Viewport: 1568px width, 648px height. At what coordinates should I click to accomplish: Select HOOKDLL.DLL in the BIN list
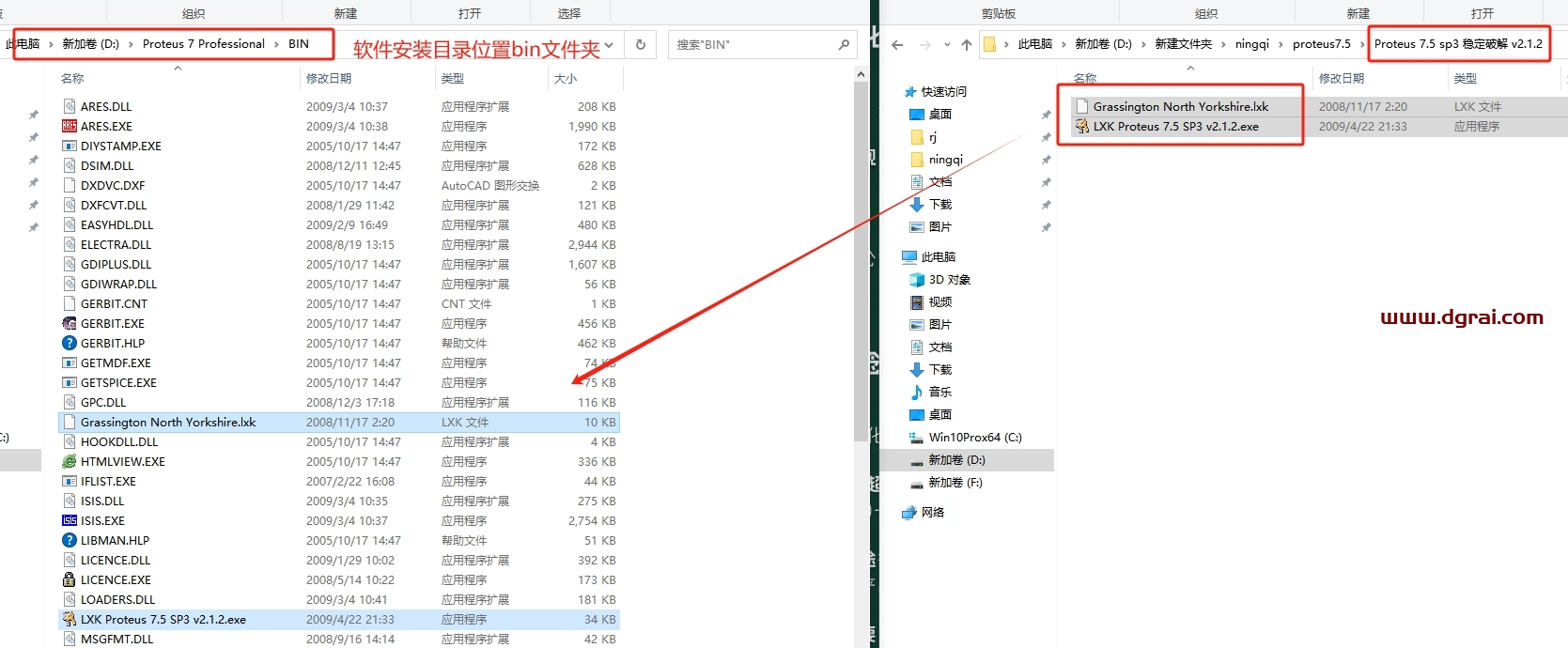click(338, 441)
